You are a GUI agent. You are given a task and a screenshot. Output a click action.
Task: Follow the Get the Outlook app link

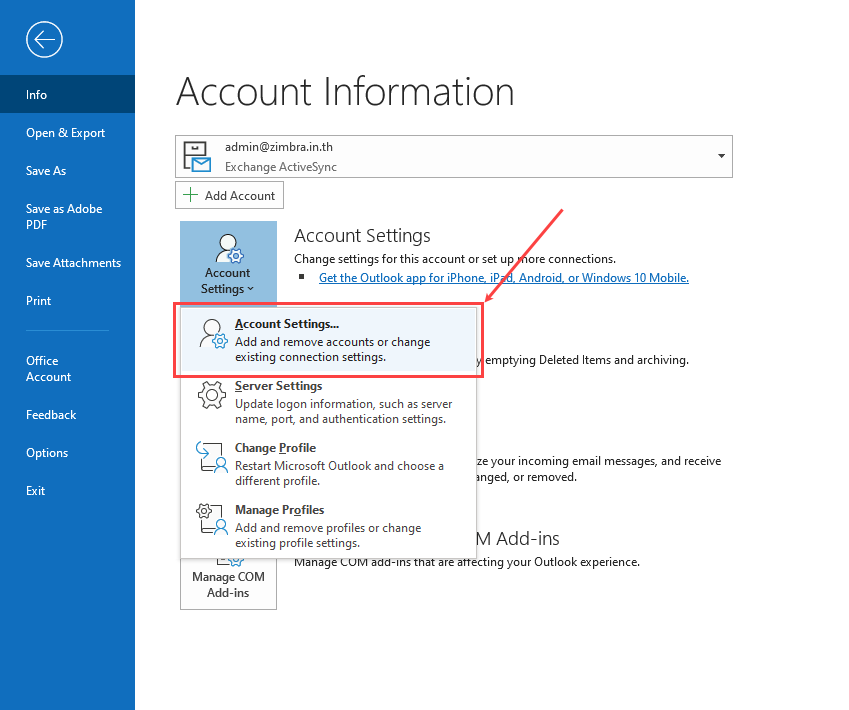pos(503,278)
